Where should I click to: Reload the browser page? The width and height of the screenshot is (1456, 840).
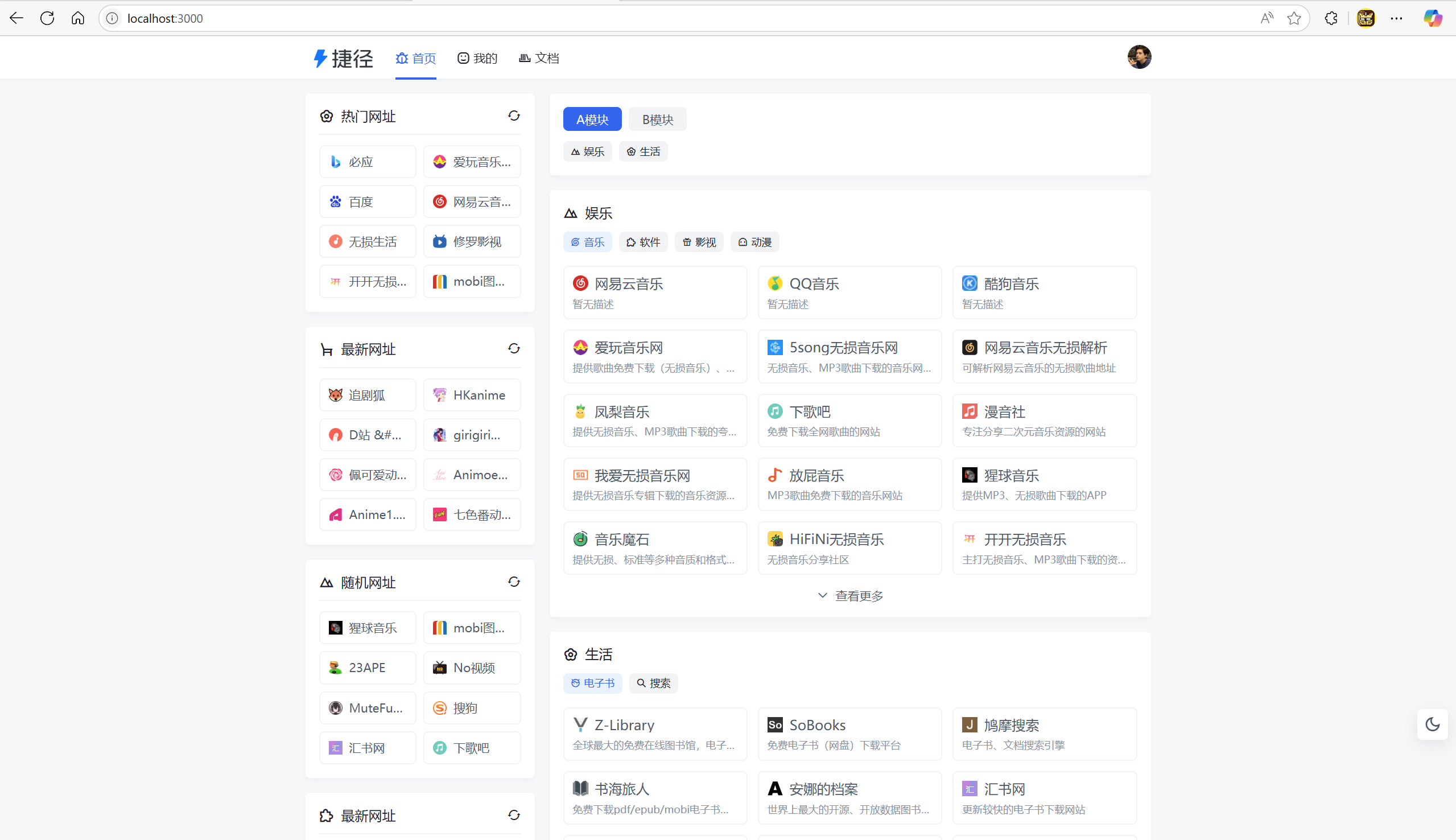pyautogui.click(x=47, y=18)
